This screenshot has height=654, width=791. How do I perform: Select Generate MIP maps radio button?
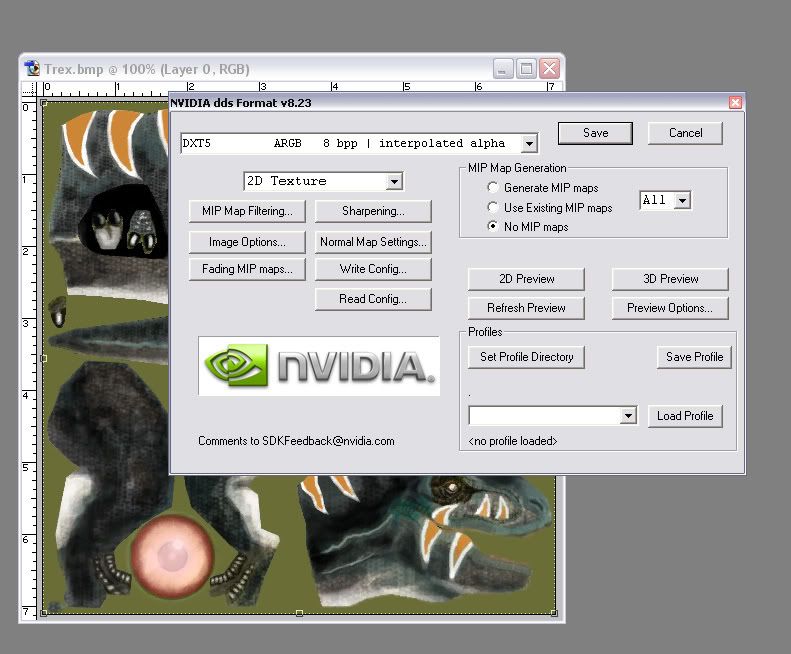point(493,187)
